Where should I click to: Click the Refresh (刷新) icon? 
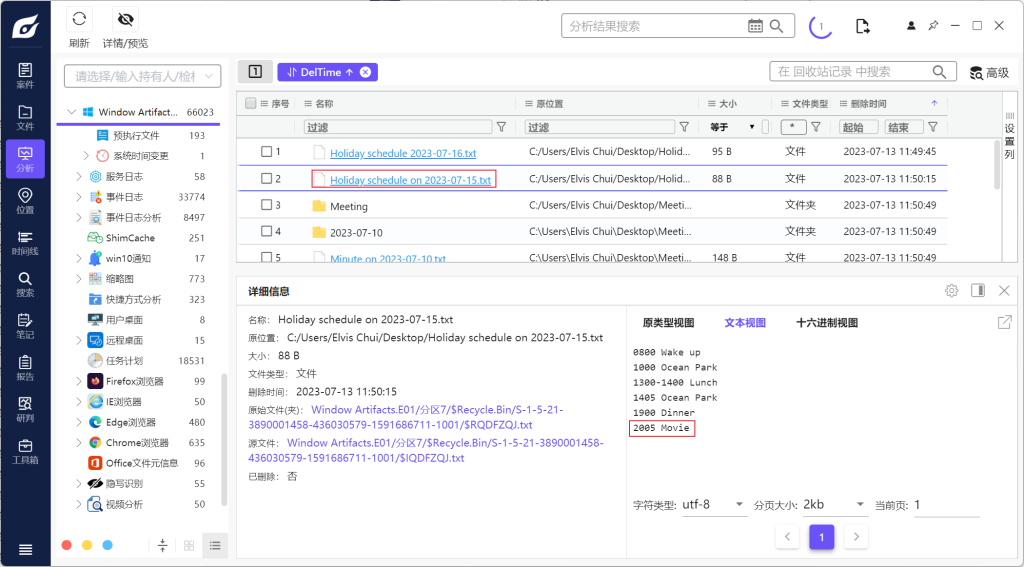click(79, 20)
